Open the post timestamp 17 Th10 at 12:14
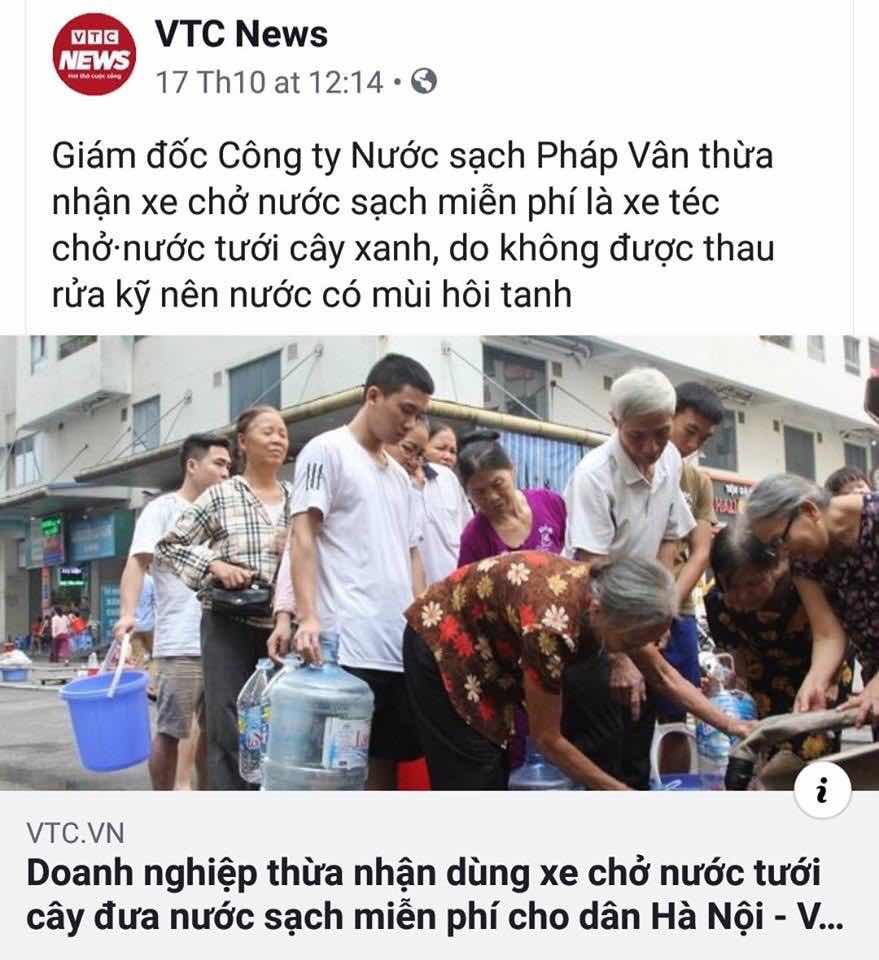Screen dimensions: 879x960 click(269, 82)
